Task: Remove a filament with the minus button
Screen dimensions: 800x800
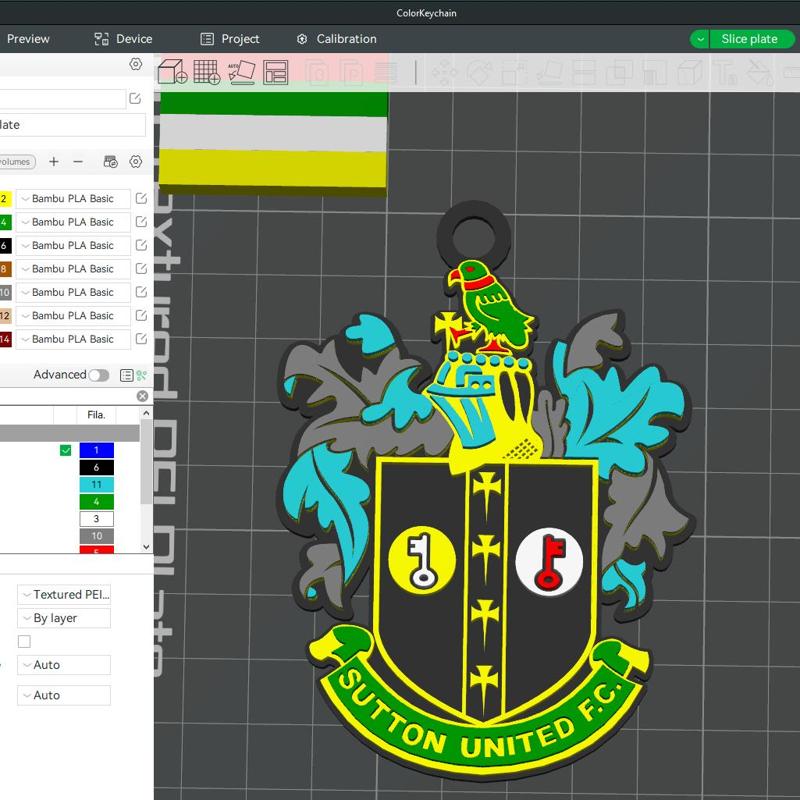Action: tap(78, 162)
